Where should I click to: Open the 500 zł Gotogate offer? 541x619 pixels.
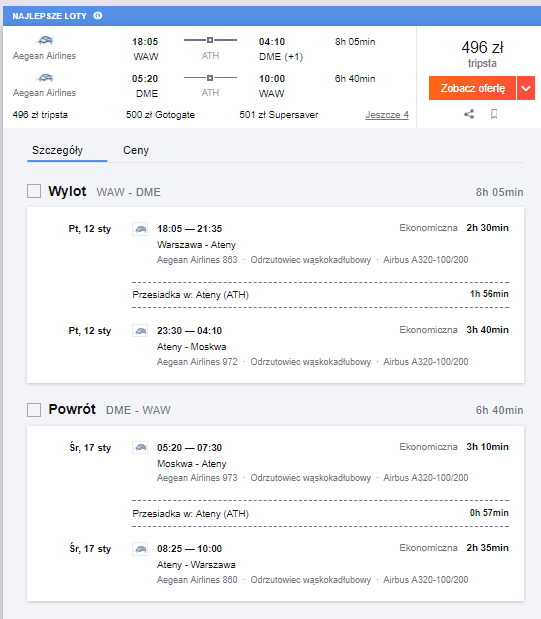tap(160, 115)
